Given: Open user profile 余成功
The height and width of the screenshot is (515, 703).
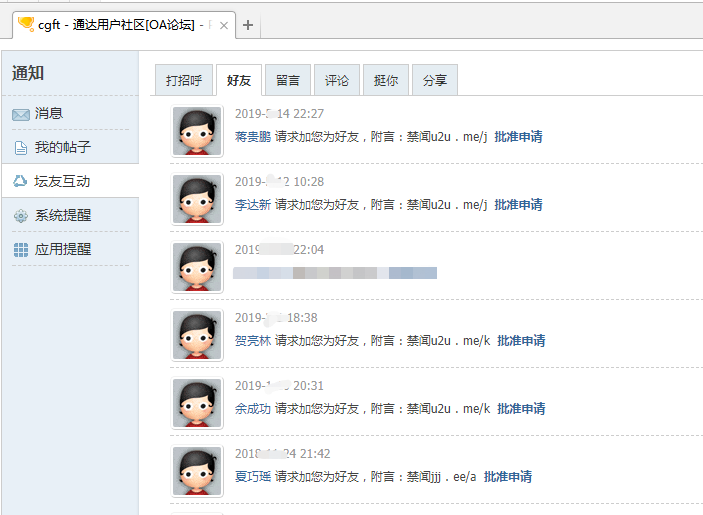Looking at the screenshot, I should [253, 409].
